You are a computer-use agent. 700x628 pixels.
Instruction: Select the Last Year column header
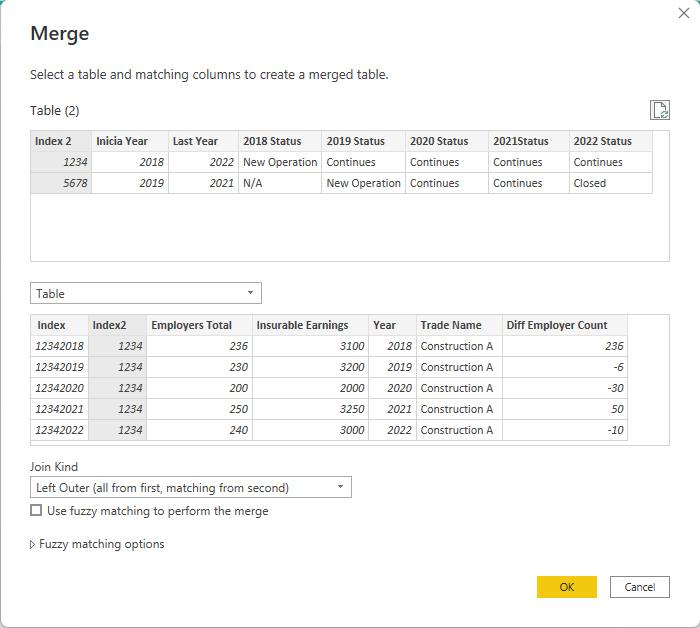pos(203,141)
